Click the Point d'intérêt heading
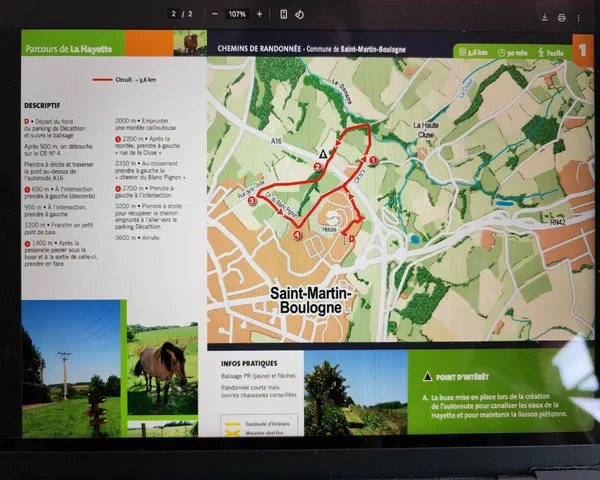The image size is (600, 480). click(462, 378)
